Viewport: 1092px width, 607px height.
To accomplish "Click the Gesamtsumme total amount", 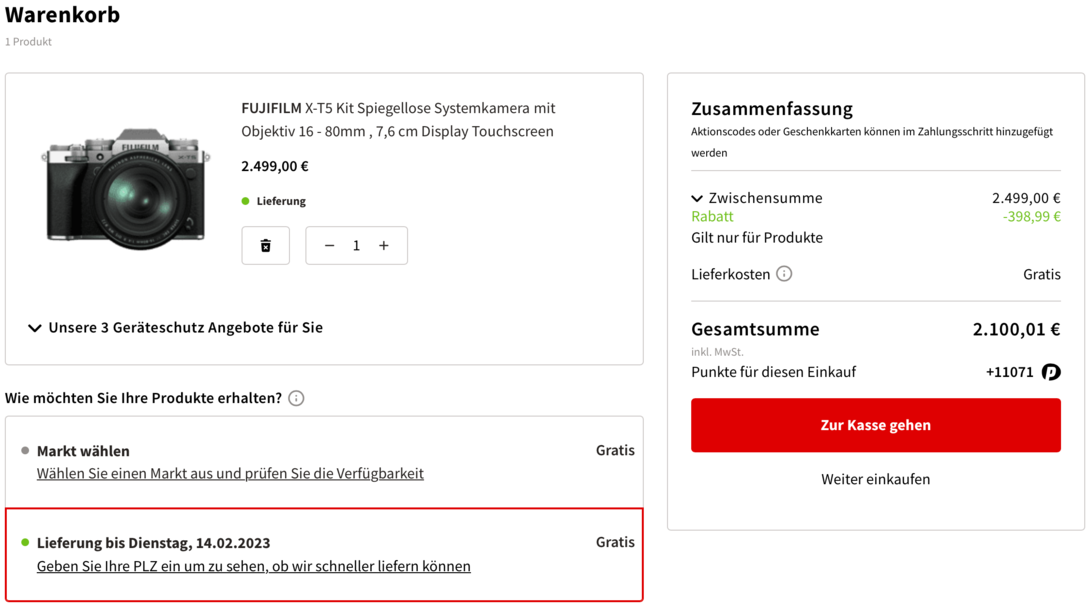I will coord(1016,329).
